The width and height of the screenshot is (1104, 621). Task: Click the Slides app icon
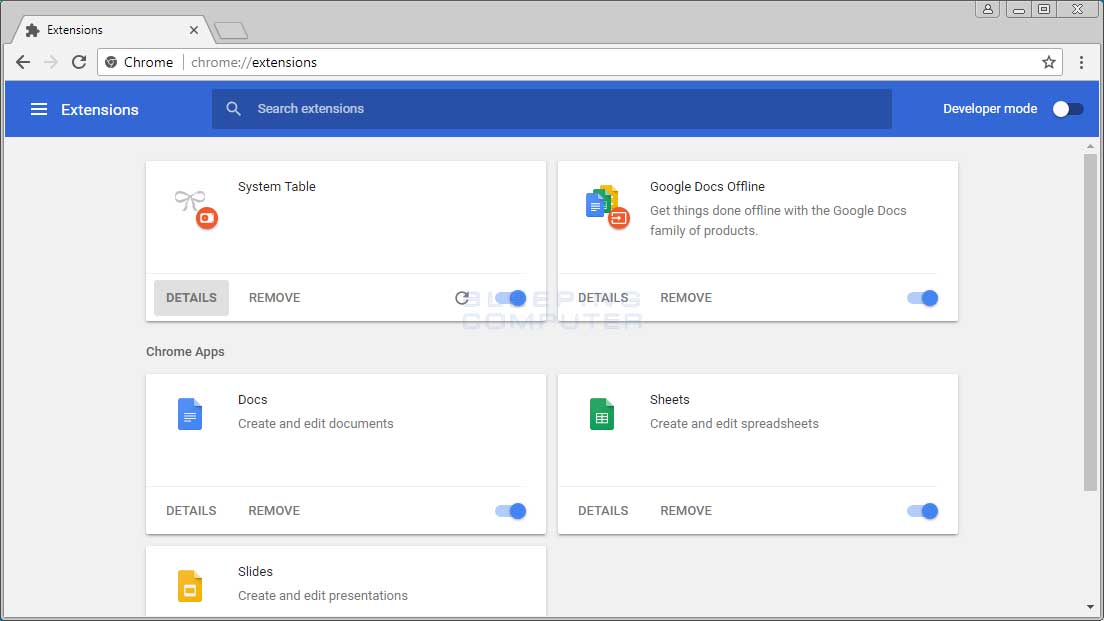189,586
